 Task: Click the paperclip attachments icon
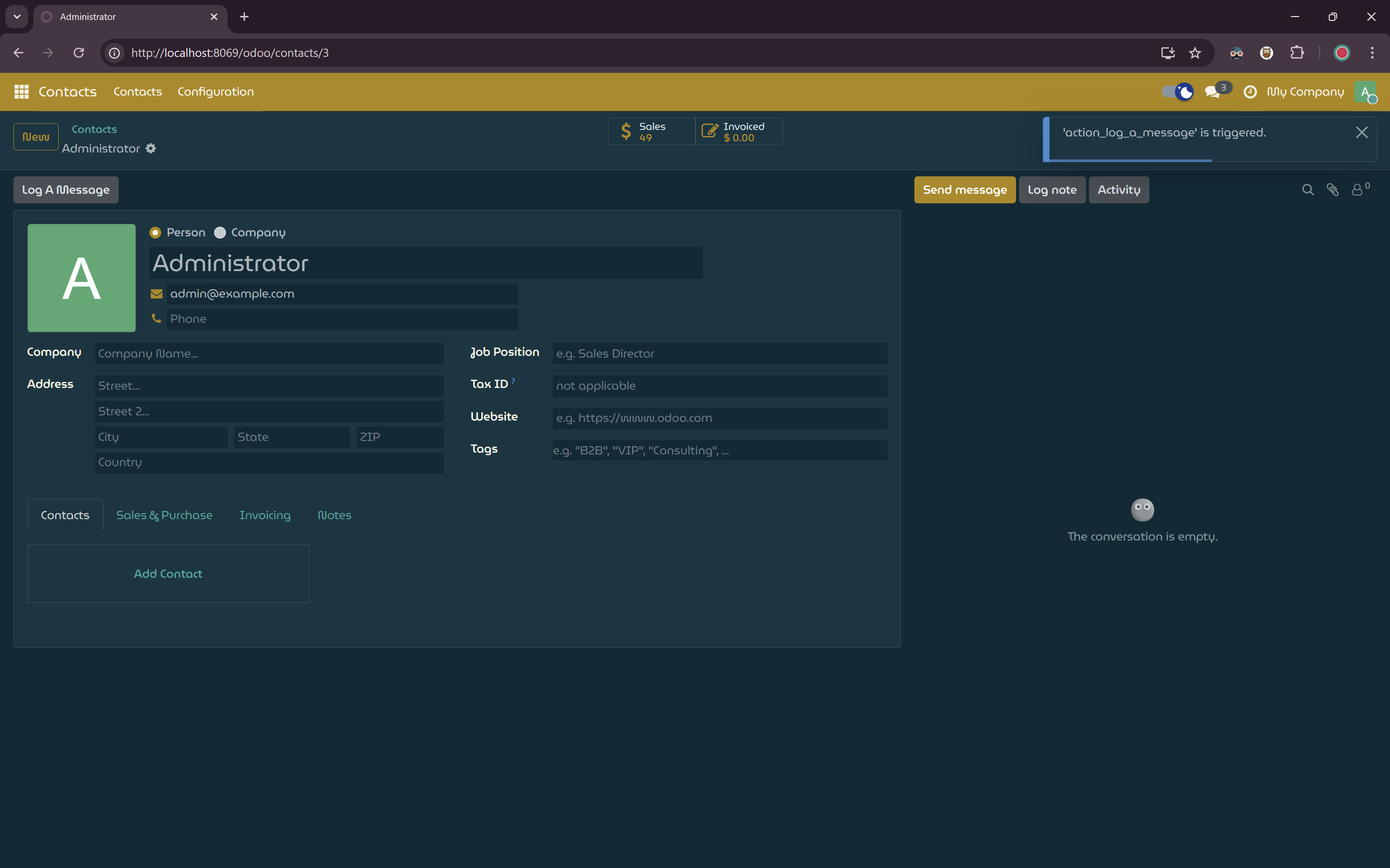(x=1332, y=190)
